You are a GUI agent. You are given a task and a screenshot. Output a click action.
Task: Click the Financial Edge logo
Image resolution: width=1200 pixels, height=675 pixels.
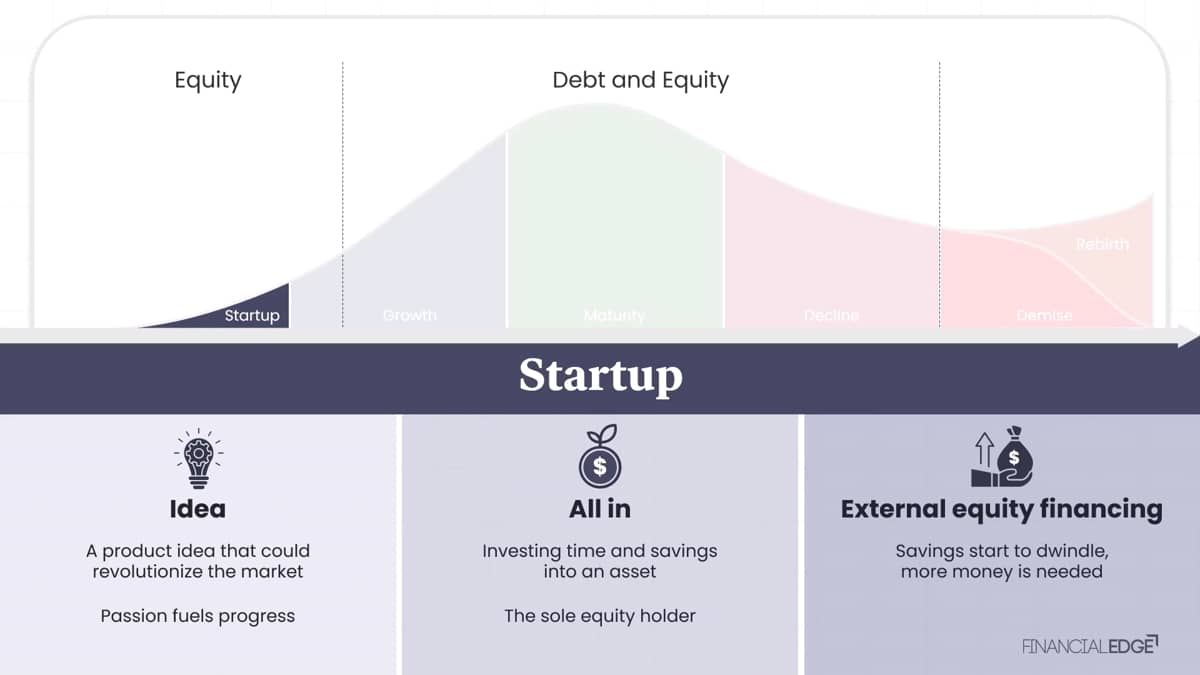(x=1090, y=645)
